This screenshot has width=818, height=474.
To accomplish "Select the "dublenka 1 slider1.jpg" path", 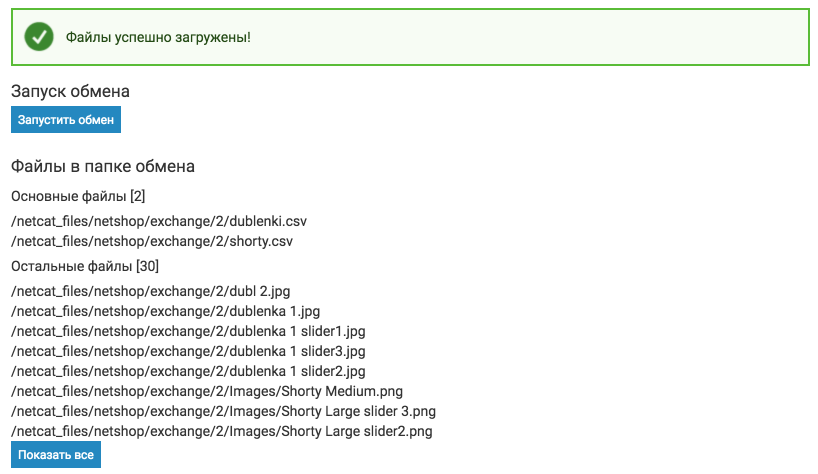I will pyautogui.click(x=188, y=331).
